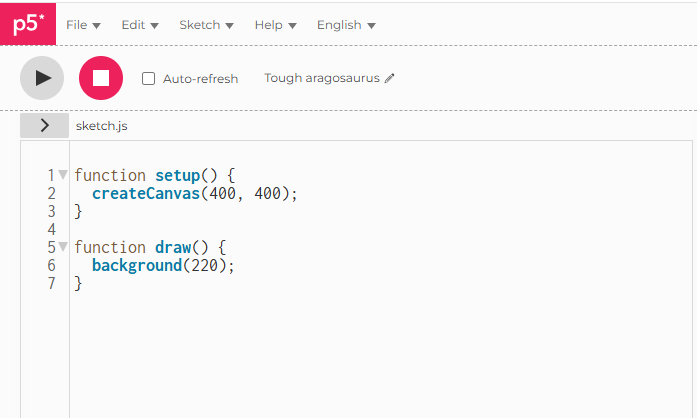
Task: Click the sketch name Tough aragosaurus
Action: (x=322, y=78)
